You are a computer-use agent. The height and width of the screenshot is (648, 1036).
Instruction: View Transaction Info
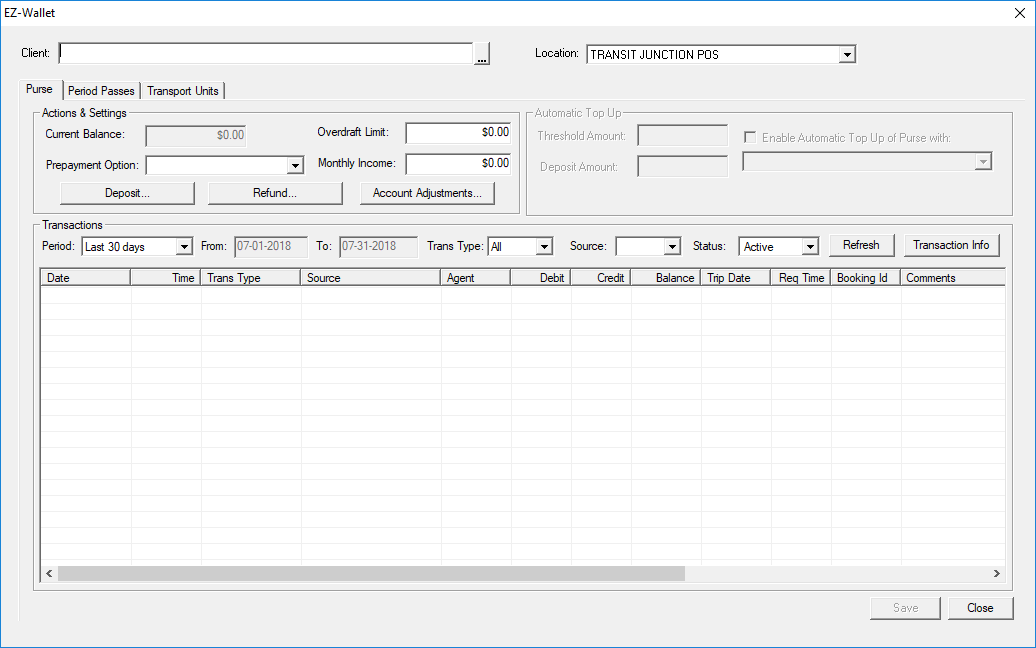point(951,245)
